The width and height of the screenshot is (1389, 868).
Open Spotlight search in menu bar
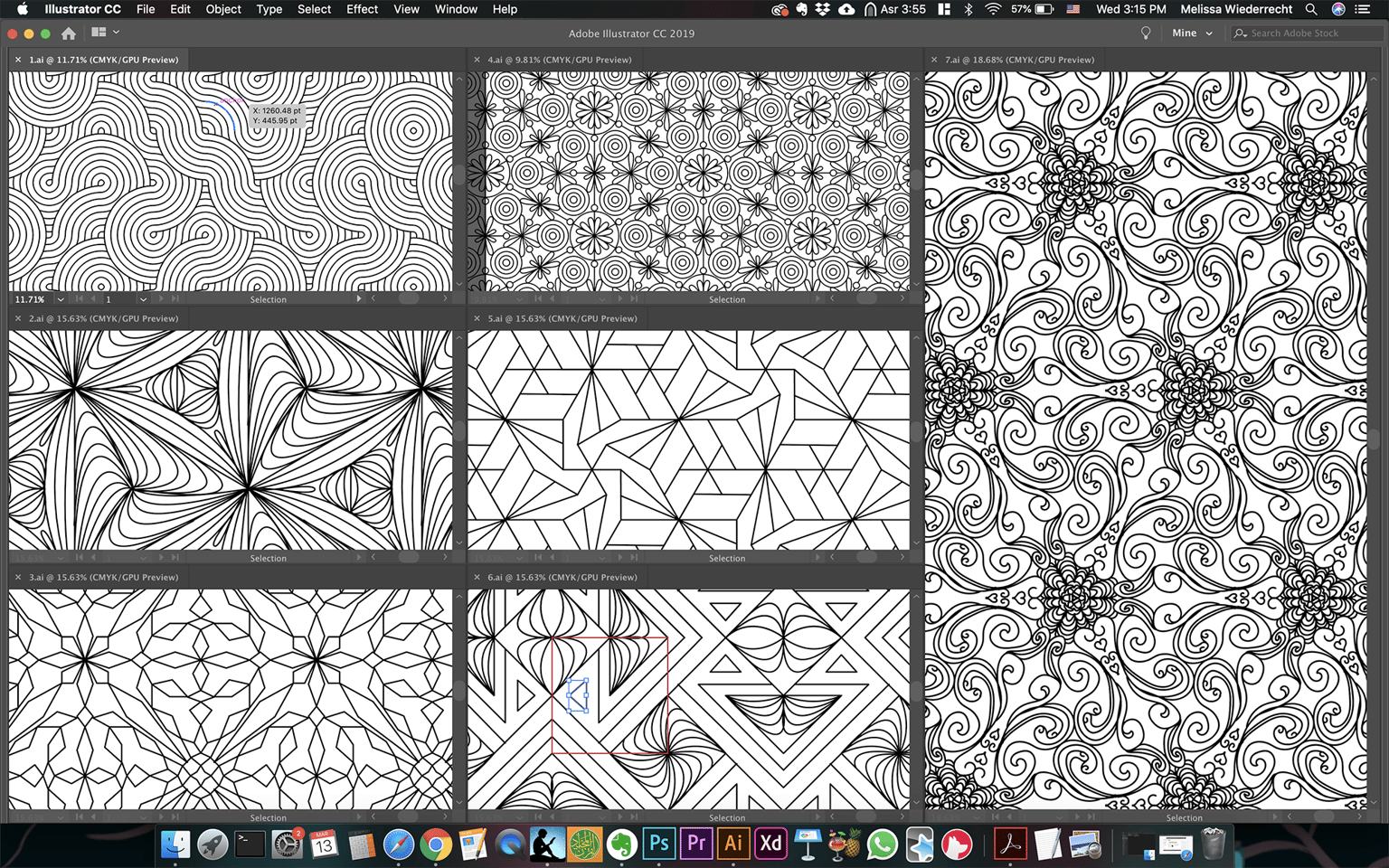[x=1311, y=9]
